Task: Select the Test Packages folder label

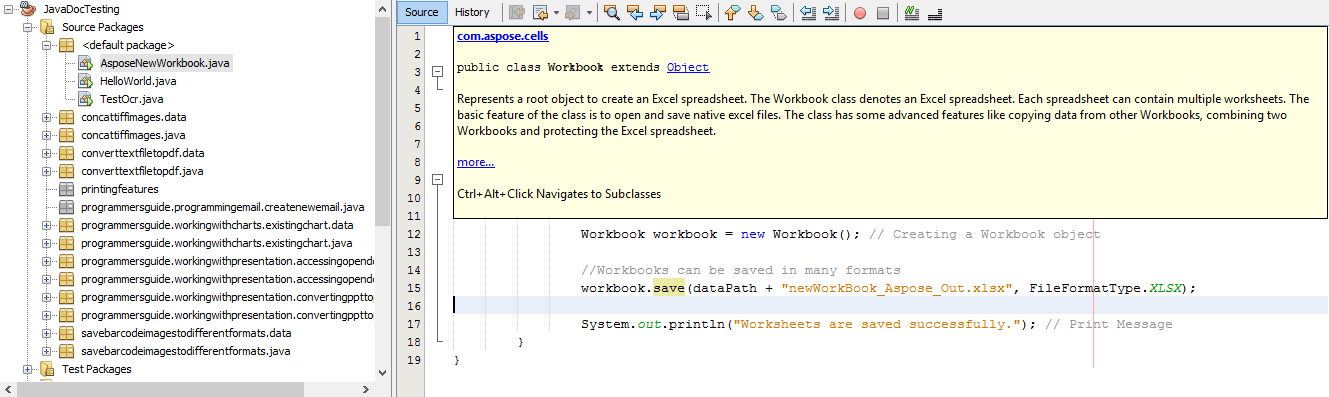Action: 96,369
